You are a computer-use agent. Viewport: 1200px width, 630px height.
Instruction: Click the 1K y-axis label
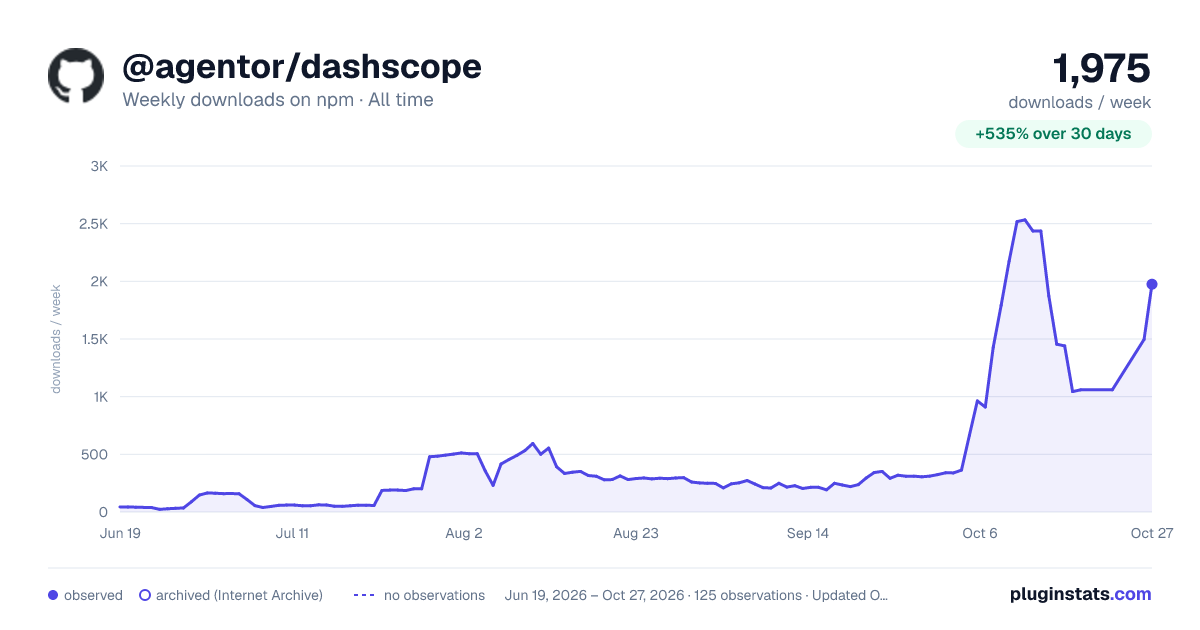100,397
